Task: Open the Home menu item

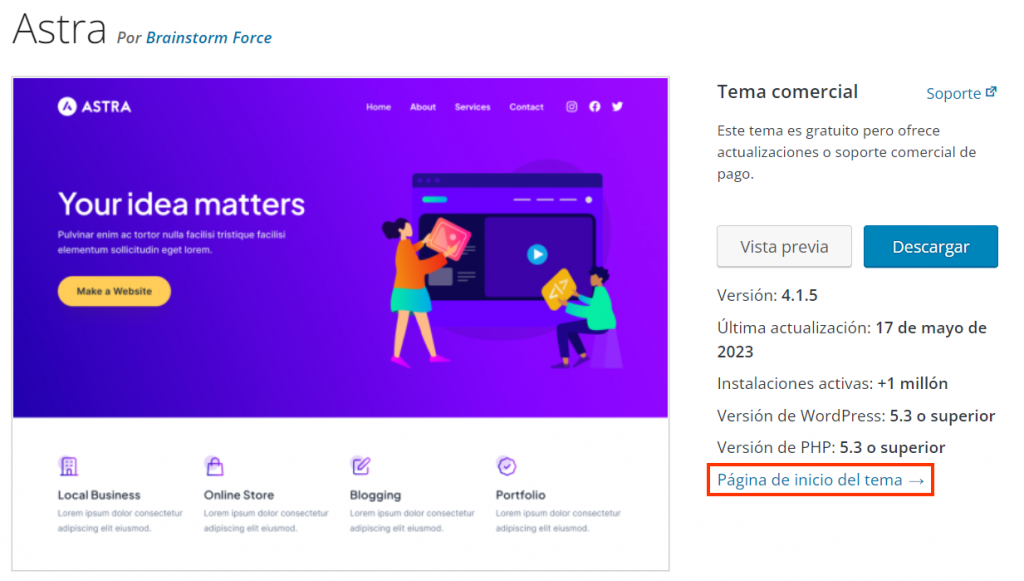Action: click(378, 107)
